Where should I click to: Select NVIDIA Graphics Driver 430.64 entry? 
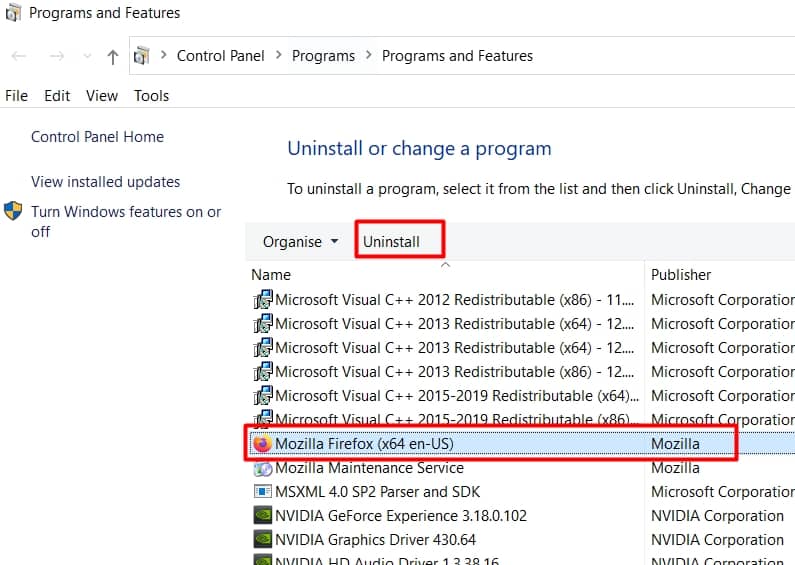(375, 540)
